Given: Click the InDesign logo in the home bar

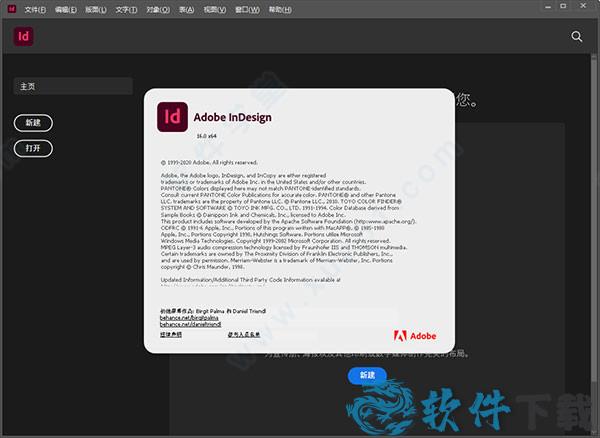Looking at the screenshot, I should 23,36.
